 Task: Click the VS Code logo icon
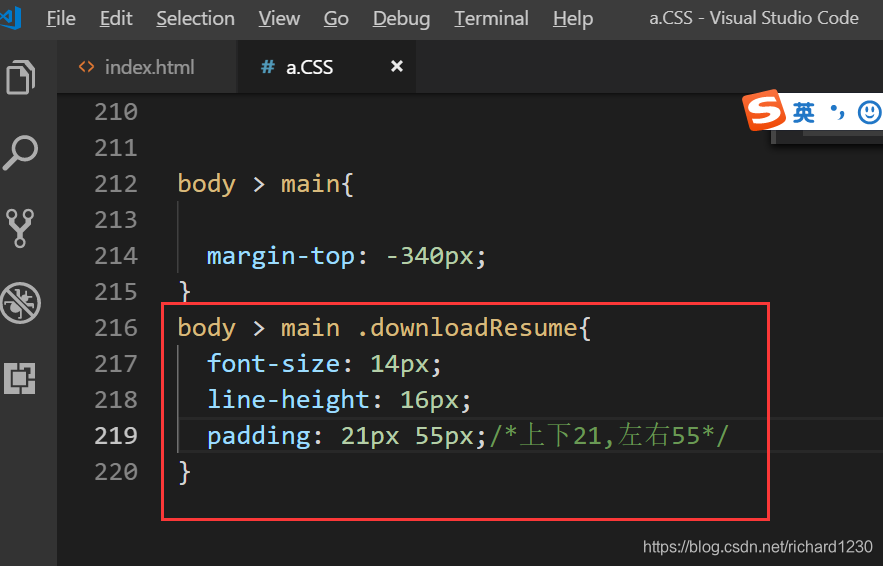(x=10, y=18)
